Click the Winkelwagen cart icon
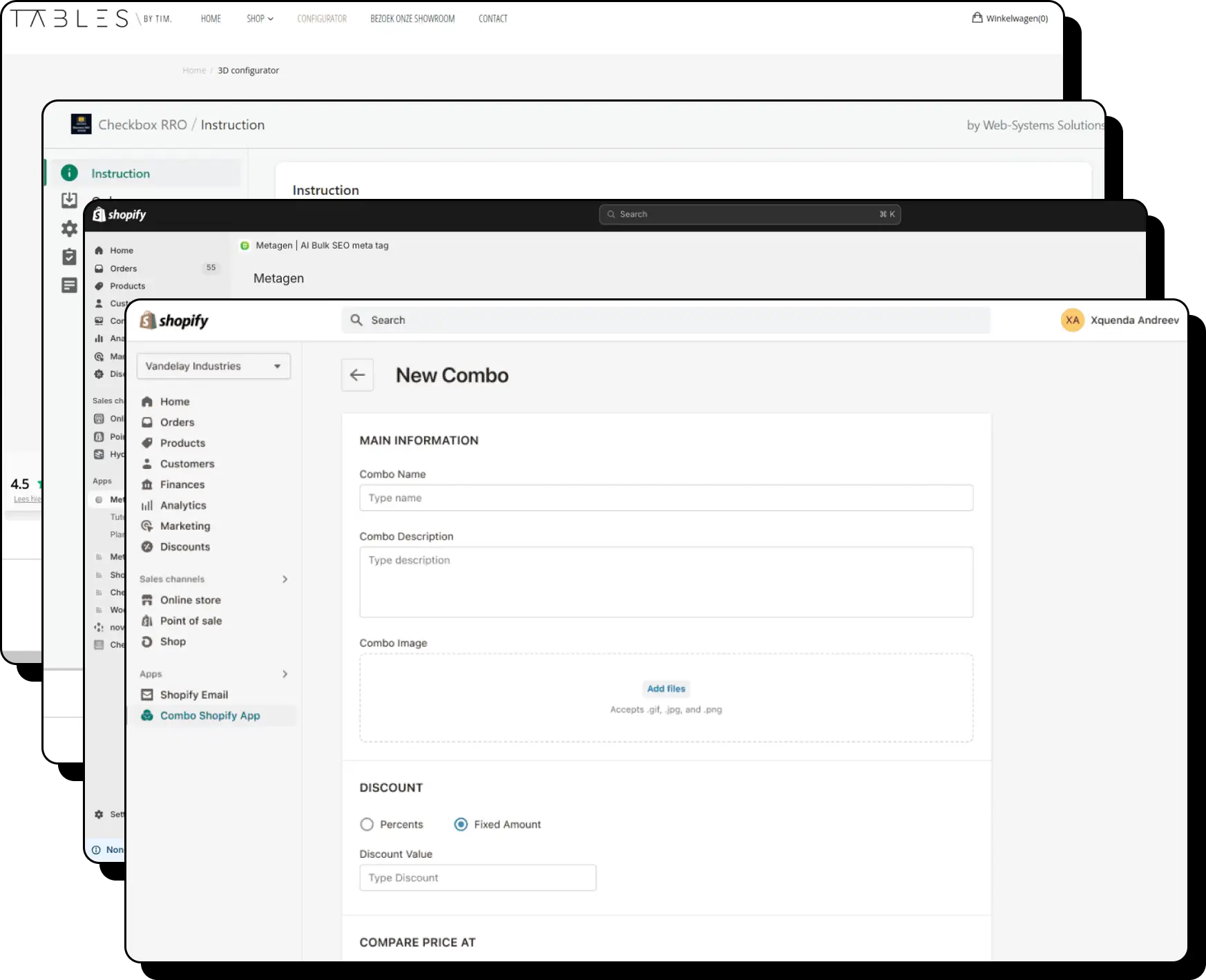The width and height of the screenshot is (1206, 980). click(x=977, y=18)
